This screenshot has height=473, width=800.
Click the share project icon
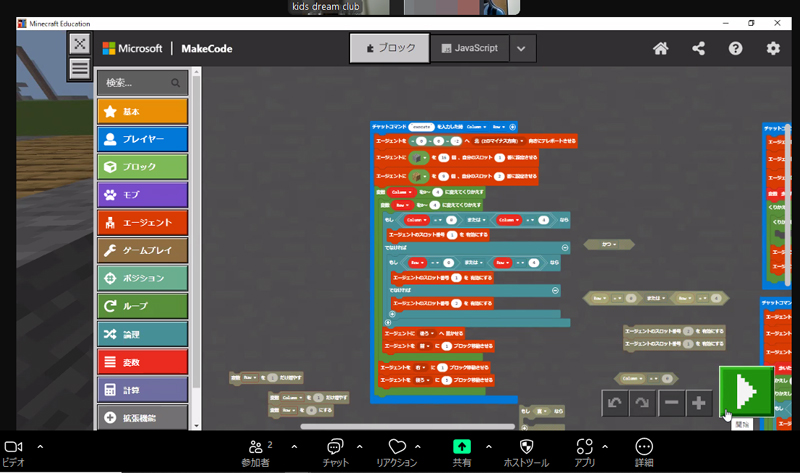click(x=698, y=48)
